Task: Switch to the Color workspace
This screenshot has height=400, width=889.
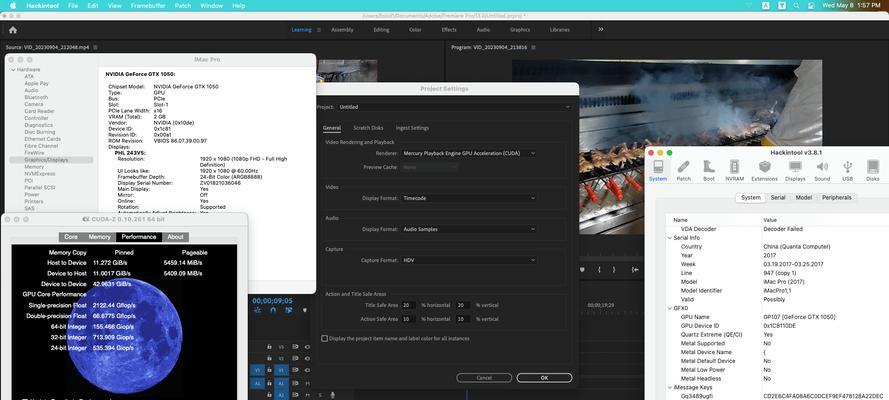Action: pyautogui.click(x=415, y=30)
